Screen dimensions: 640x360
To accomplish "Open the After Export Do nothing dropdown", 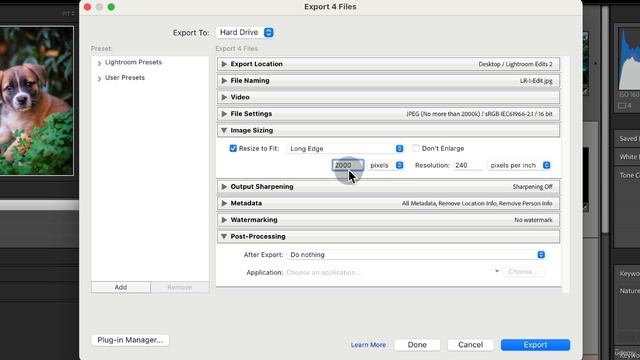I will [417, 255].
